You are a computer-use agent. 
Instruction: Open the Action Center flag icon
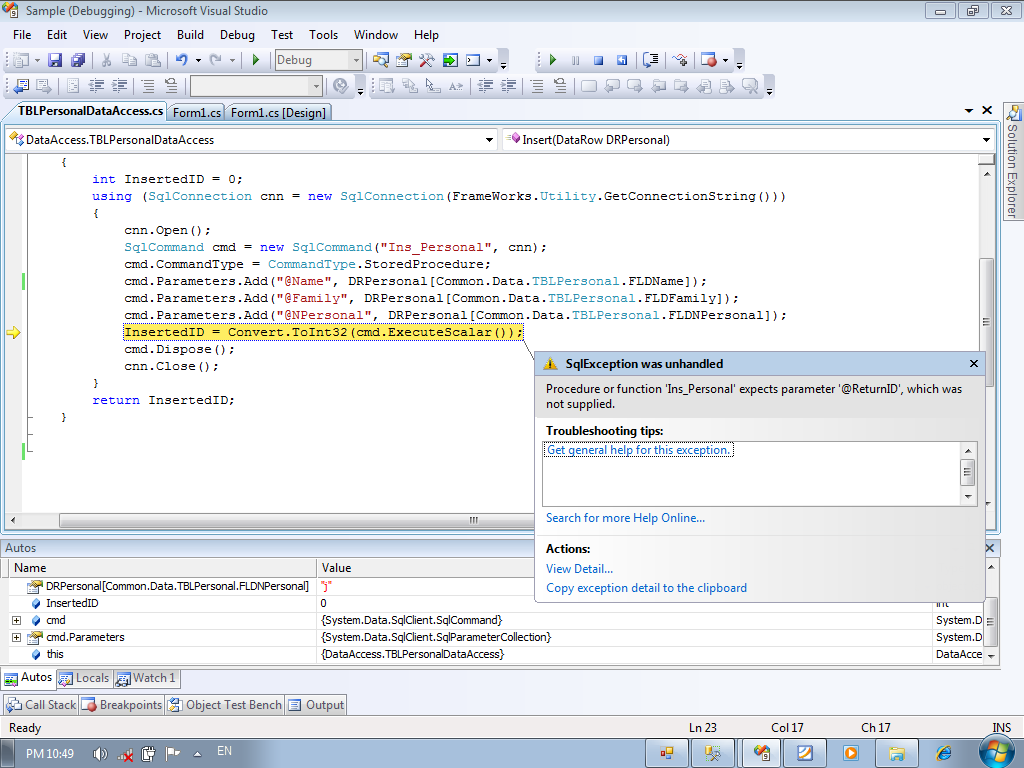click(x=172, y=754)
